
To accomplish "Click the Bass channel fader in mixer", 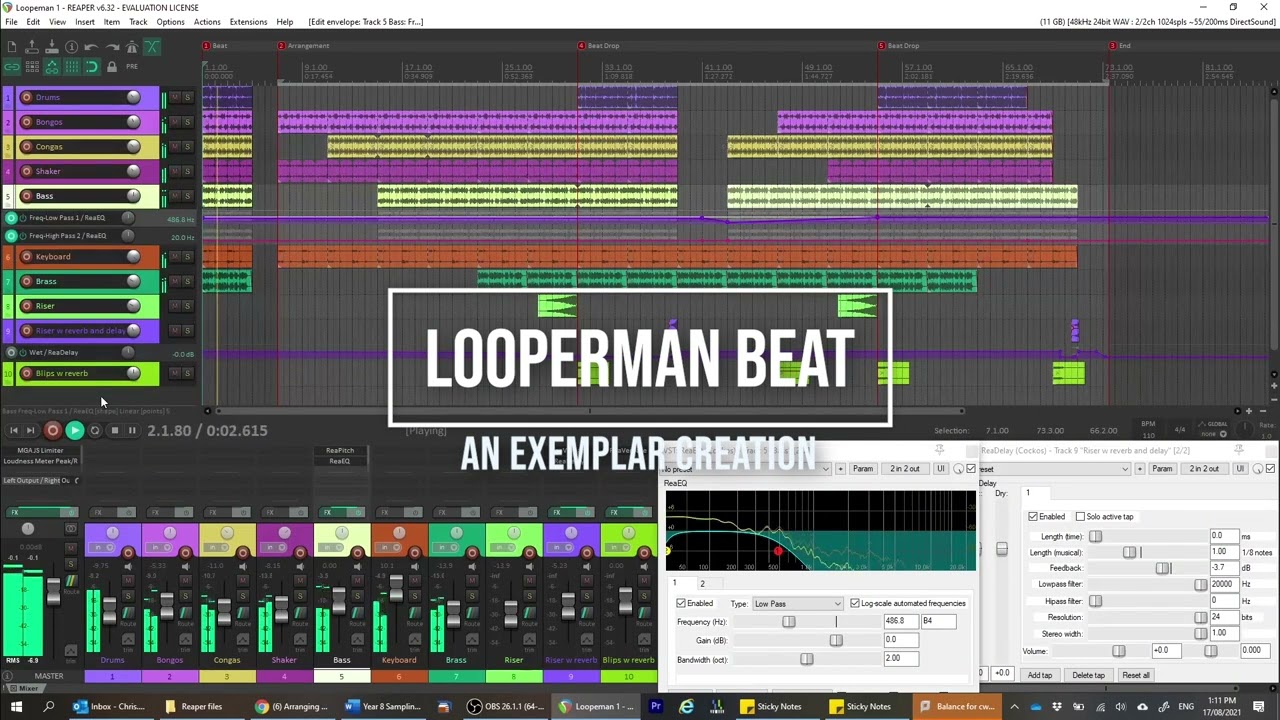I will (x=338, y=600).
